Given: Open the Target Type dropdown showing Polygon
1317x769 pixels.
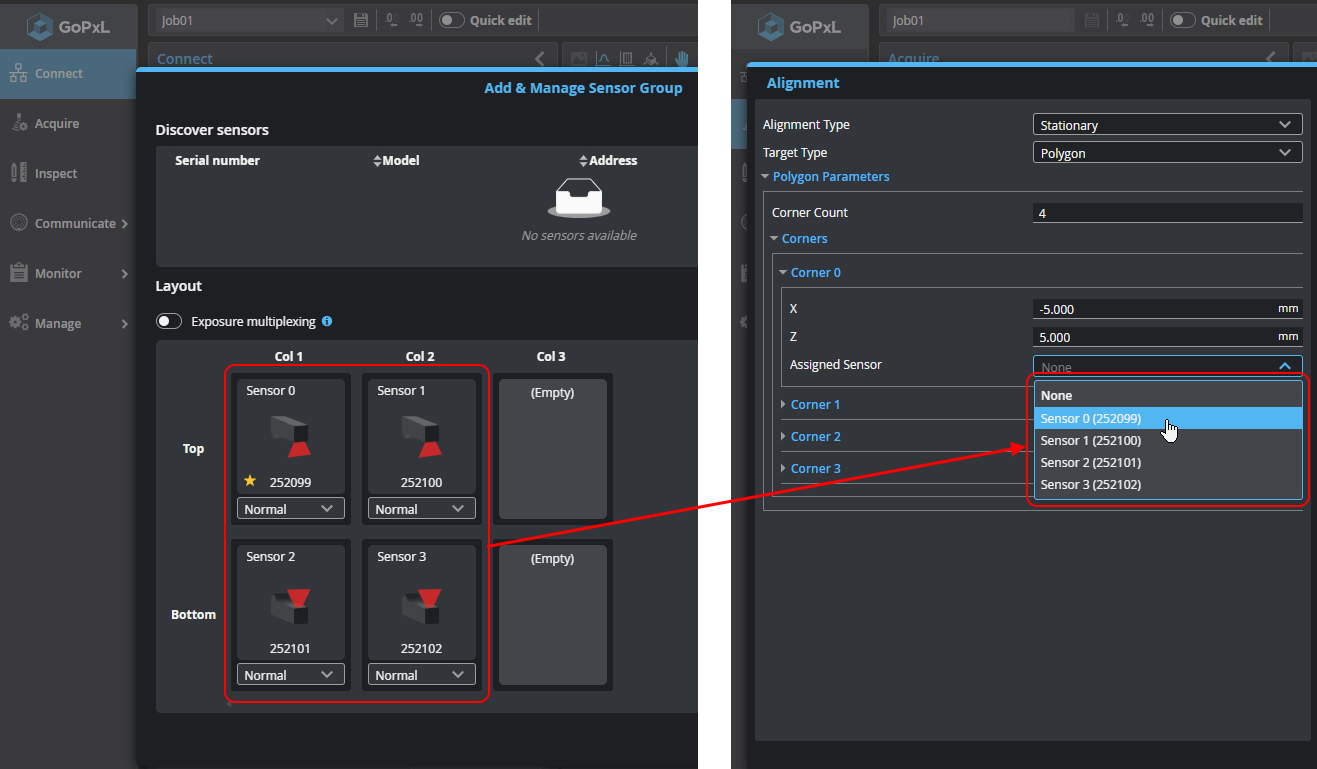Looking at the screenshot, I should (x=1166, y=153).
